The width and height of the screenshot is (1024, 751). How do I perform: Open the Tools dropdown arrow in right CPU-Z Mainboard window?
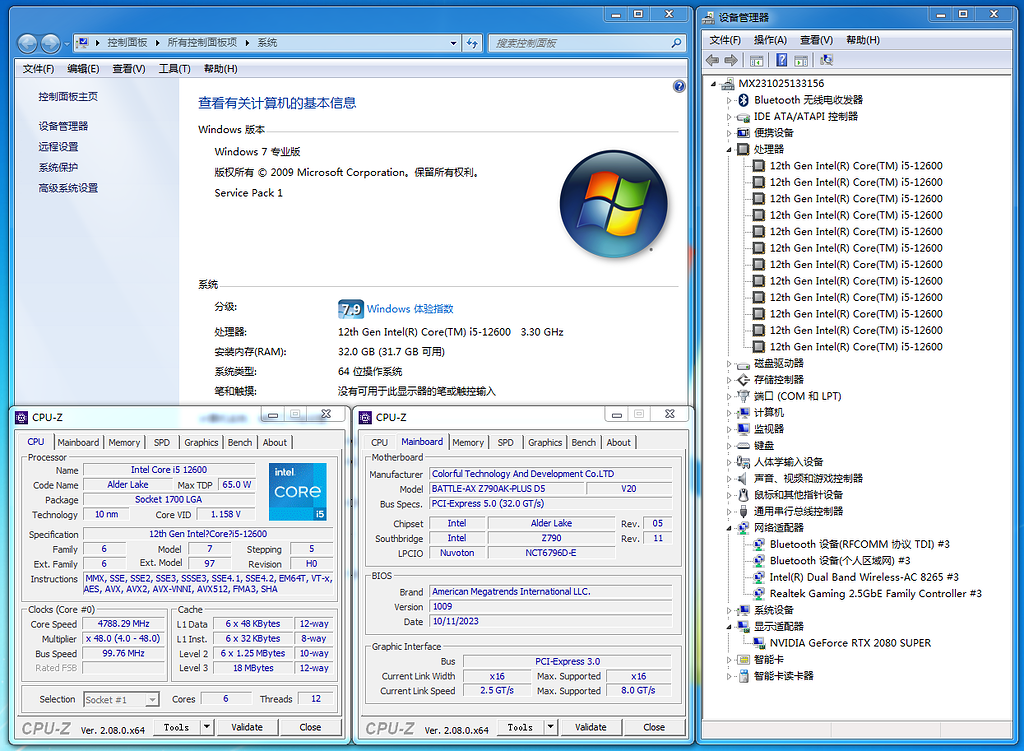(551, 726)
